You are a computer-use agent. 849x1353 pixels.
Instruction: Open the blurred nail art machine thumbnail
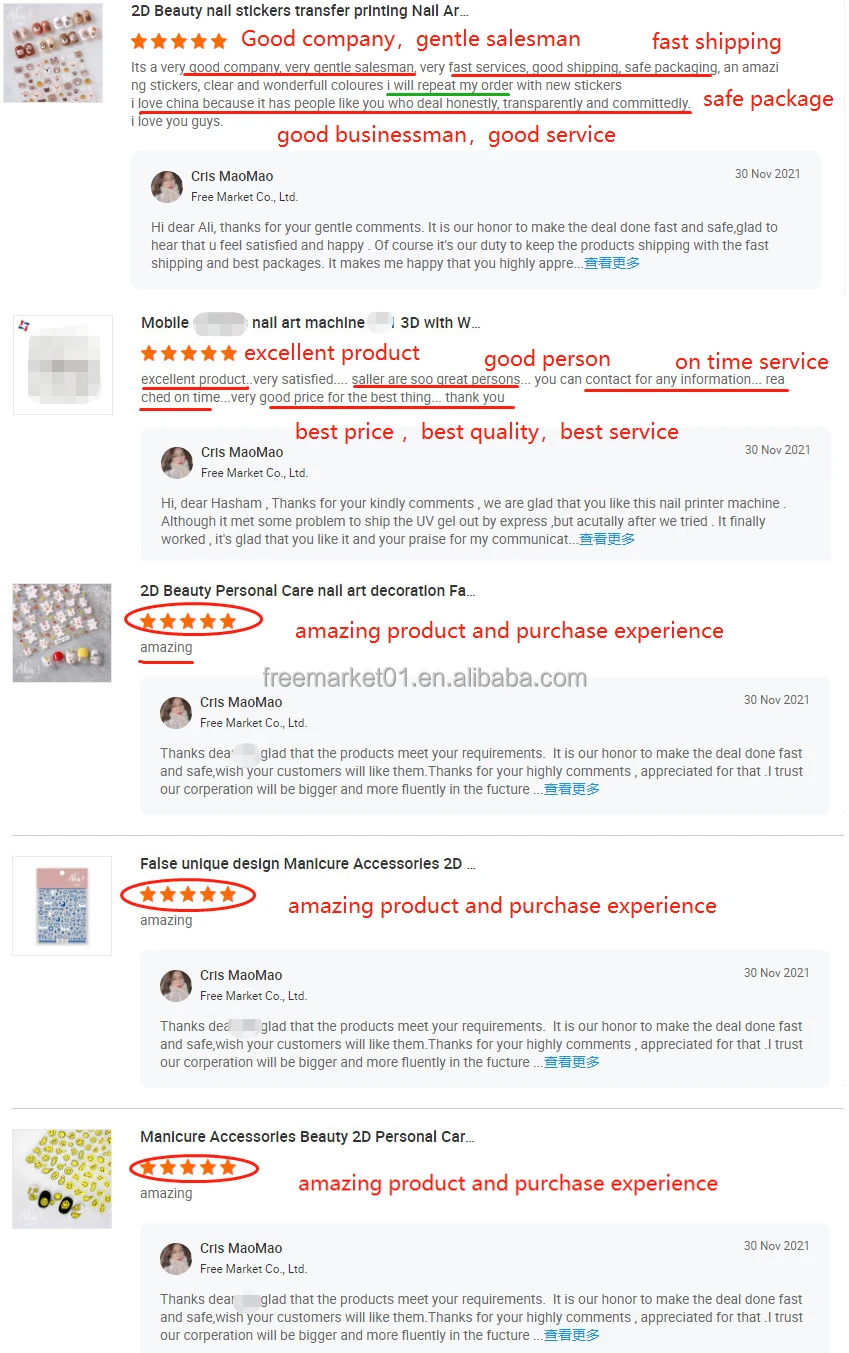[x=62, y=364]
